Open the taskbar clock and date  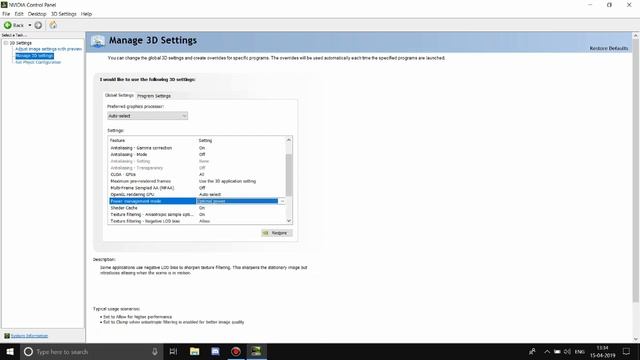[602, 351]
